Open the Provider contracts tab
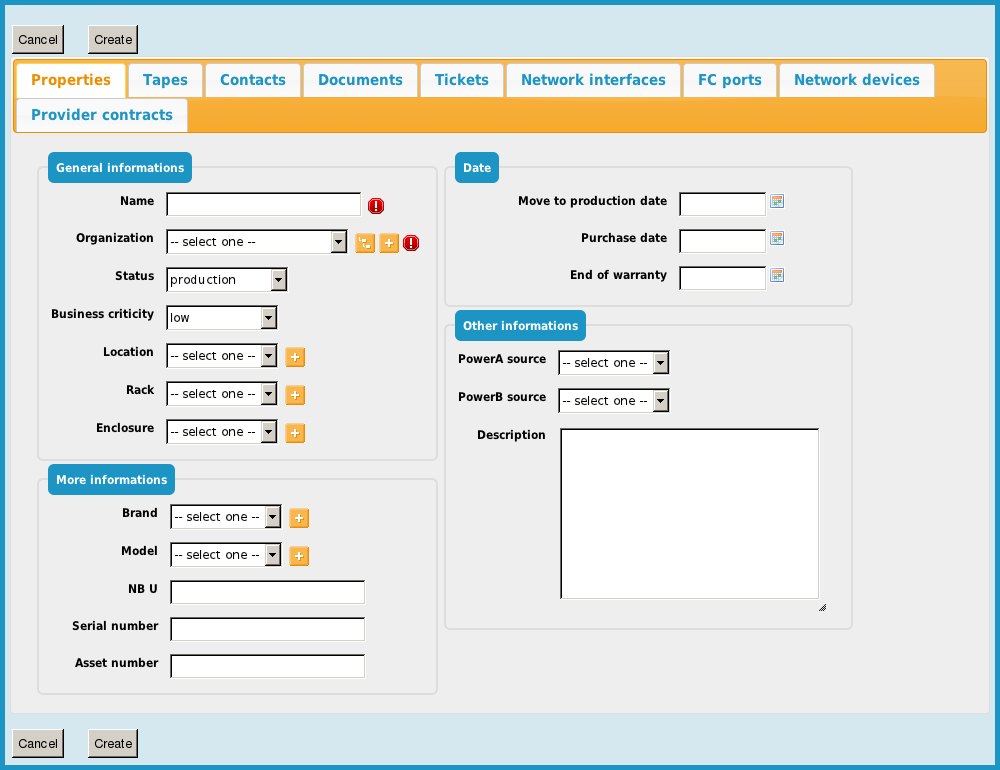This screenshot has width=1000, height=770. pos(102,115)
